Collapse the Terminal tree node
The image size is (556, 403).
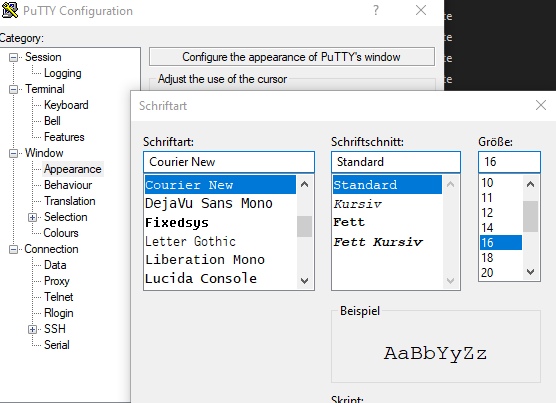[13, 89]
